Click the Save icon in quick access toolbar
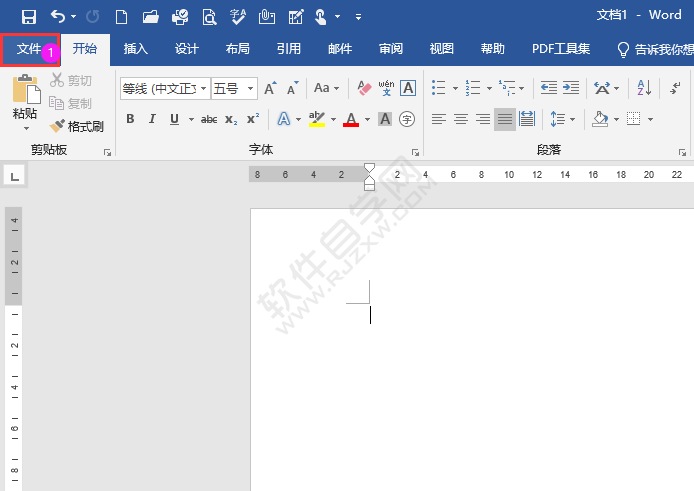Viewport: 694px width, 491px height. tap(28, 16)
